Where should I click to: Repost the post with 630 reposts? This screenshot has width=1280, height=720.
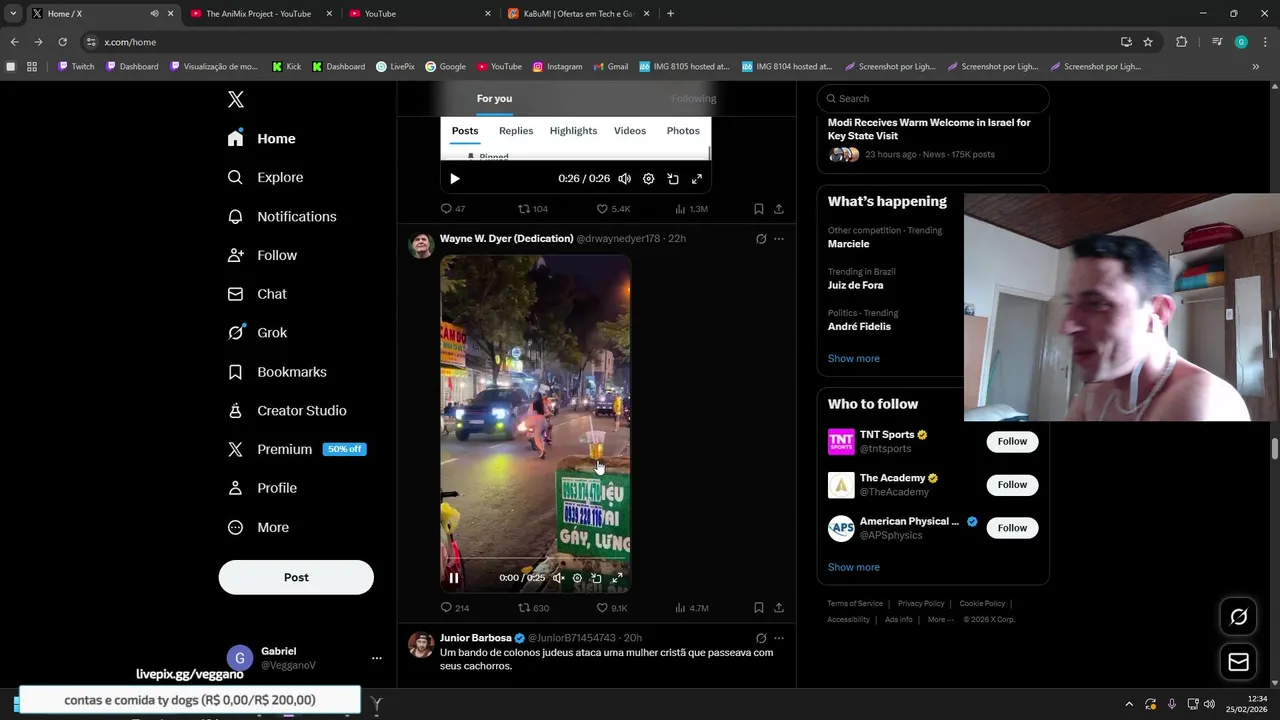pos(533,608)
